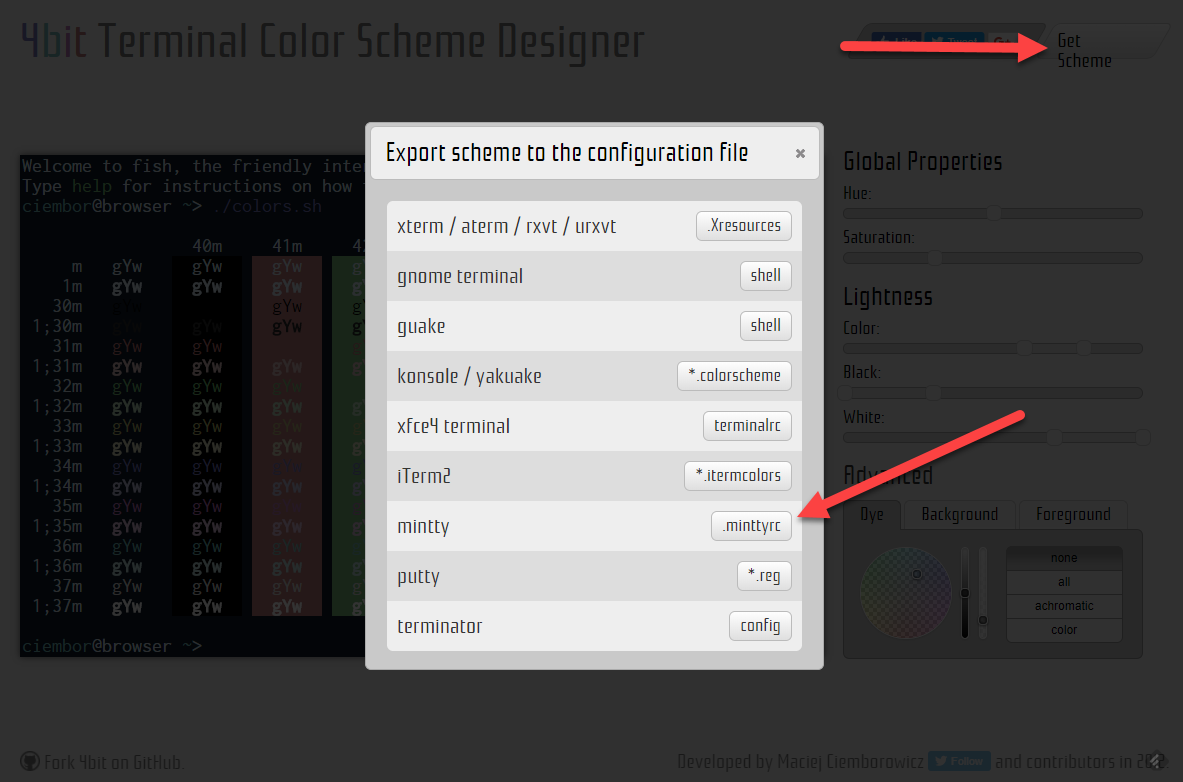Click the .Xresources export button
Image resolution: width=1183 pixels, height=782 pixels.
click(743, 226)
